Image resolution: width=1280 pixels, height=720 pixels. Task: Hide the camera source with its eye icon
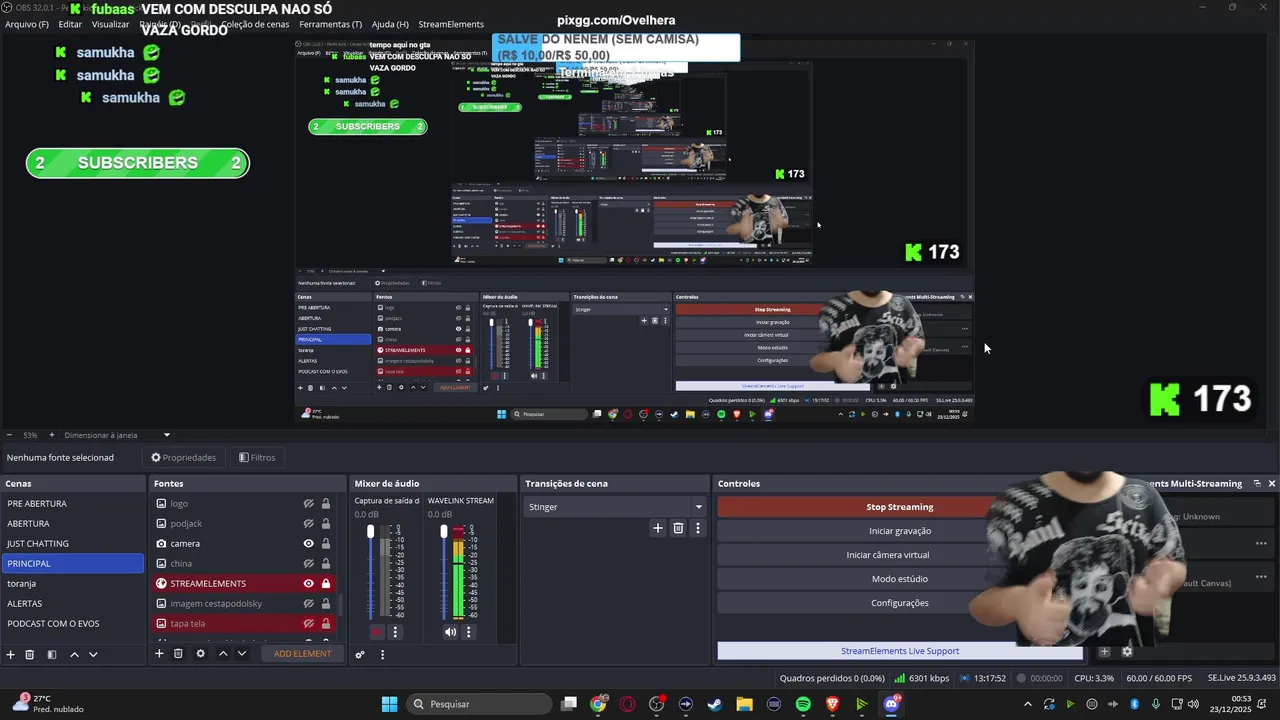pos(309,544)
